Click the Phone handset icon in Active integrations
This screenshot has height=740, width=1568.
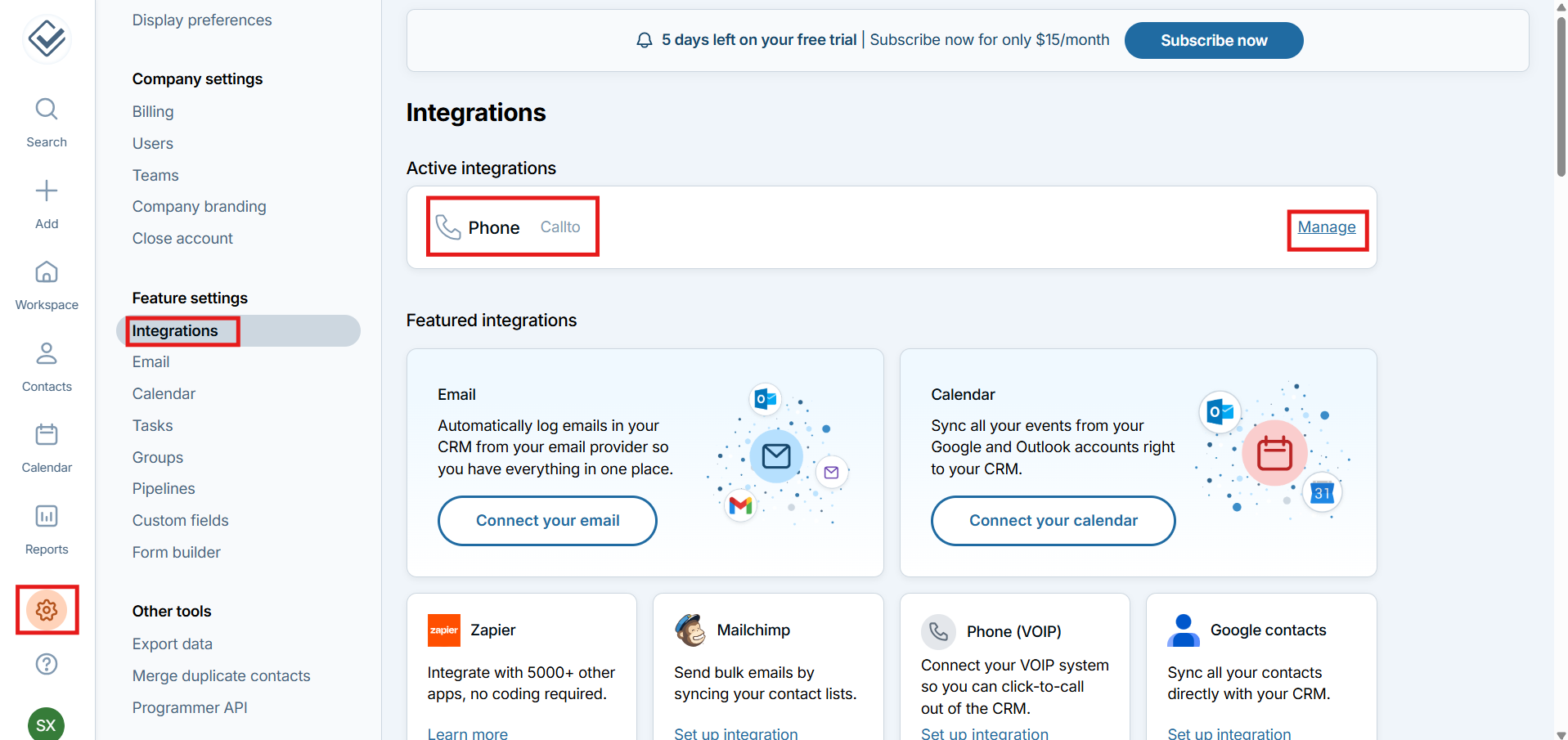[448, 226]
